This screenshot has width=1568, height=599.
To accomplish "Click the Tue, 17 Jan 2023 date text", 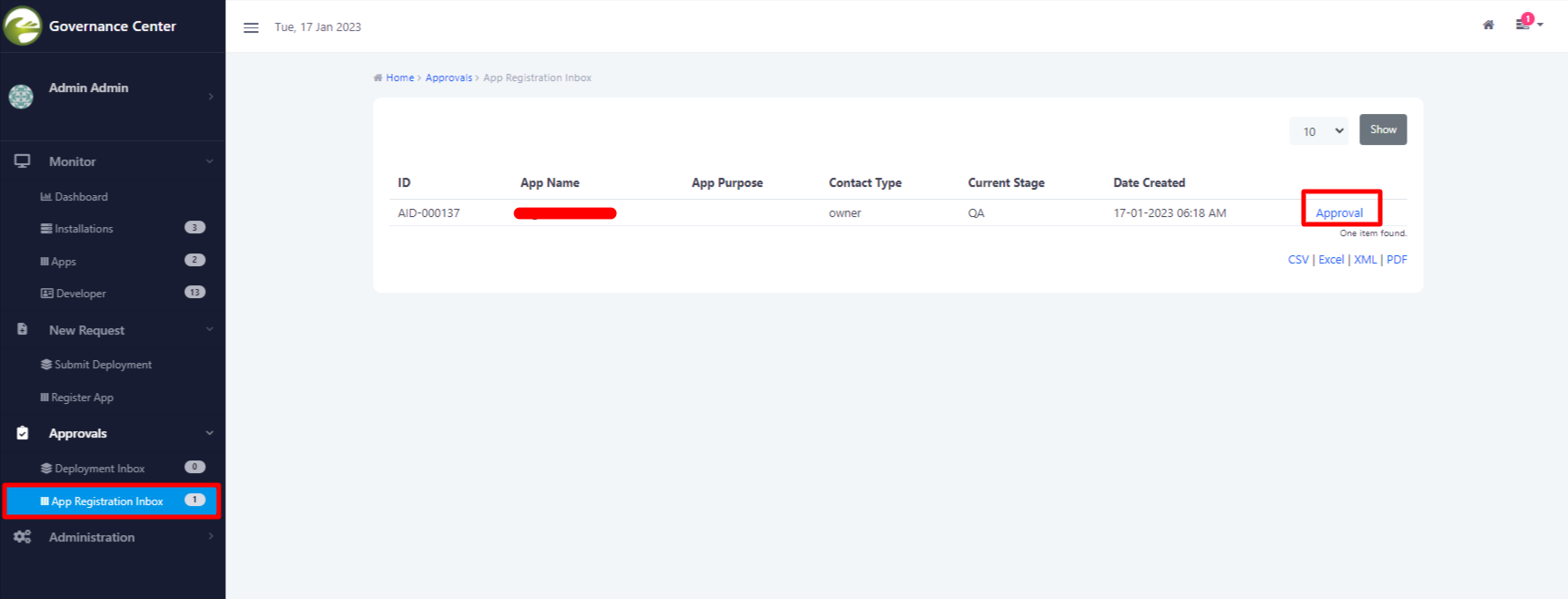I will 317,27.
